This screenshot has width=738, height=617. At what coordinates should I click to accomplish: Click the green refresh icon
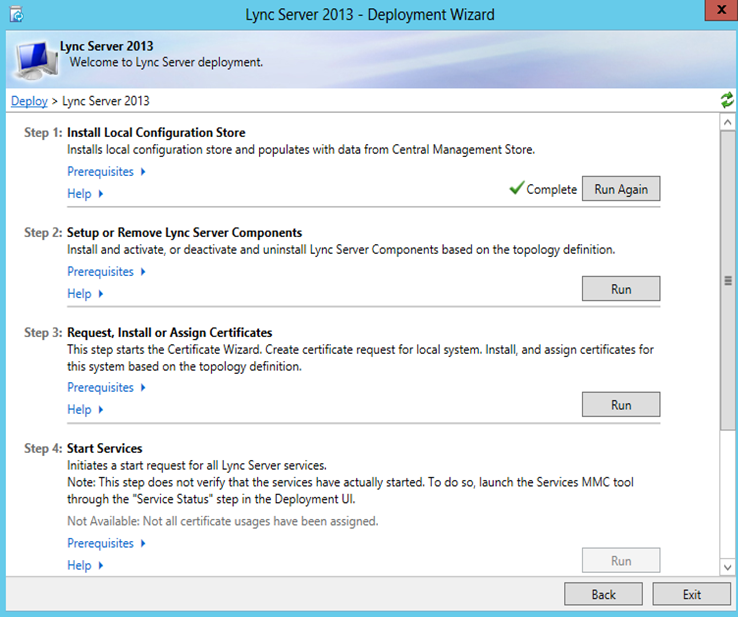tap(727, 100)
